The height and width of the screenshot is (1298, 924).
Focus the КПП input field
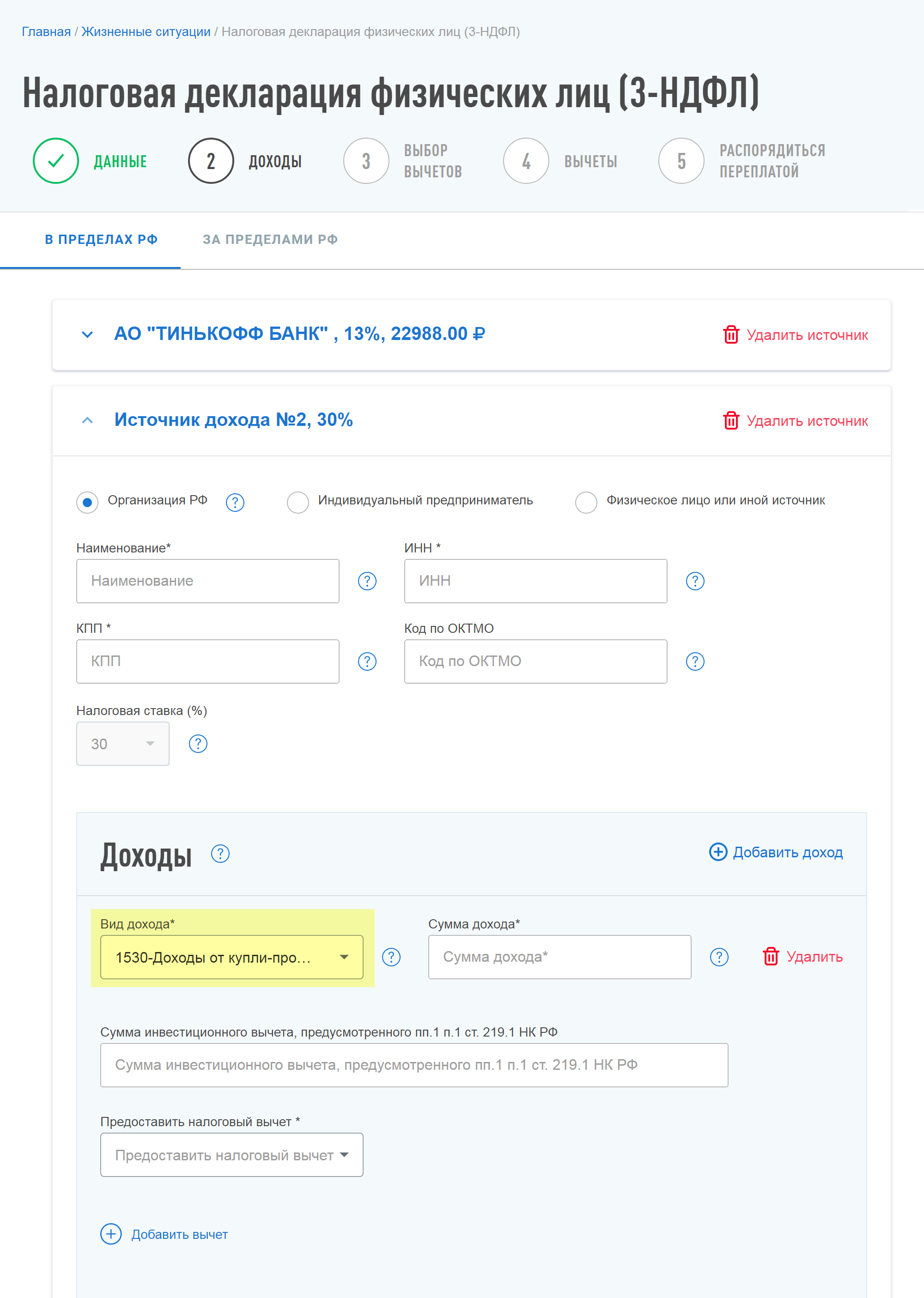coord(208,661)
